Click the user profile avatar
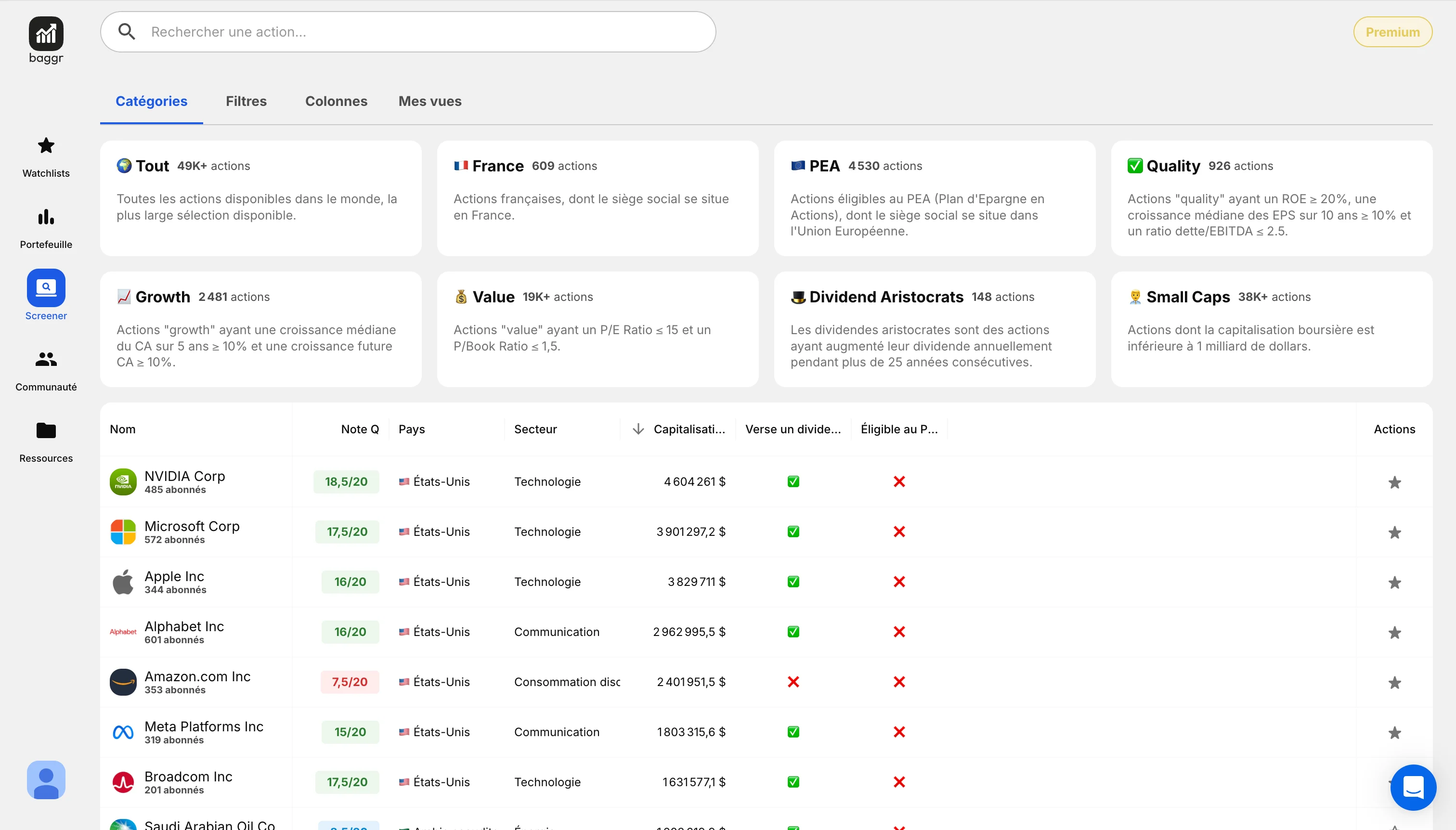Viewport: 1456px width, 830px height. coord(46,779)
